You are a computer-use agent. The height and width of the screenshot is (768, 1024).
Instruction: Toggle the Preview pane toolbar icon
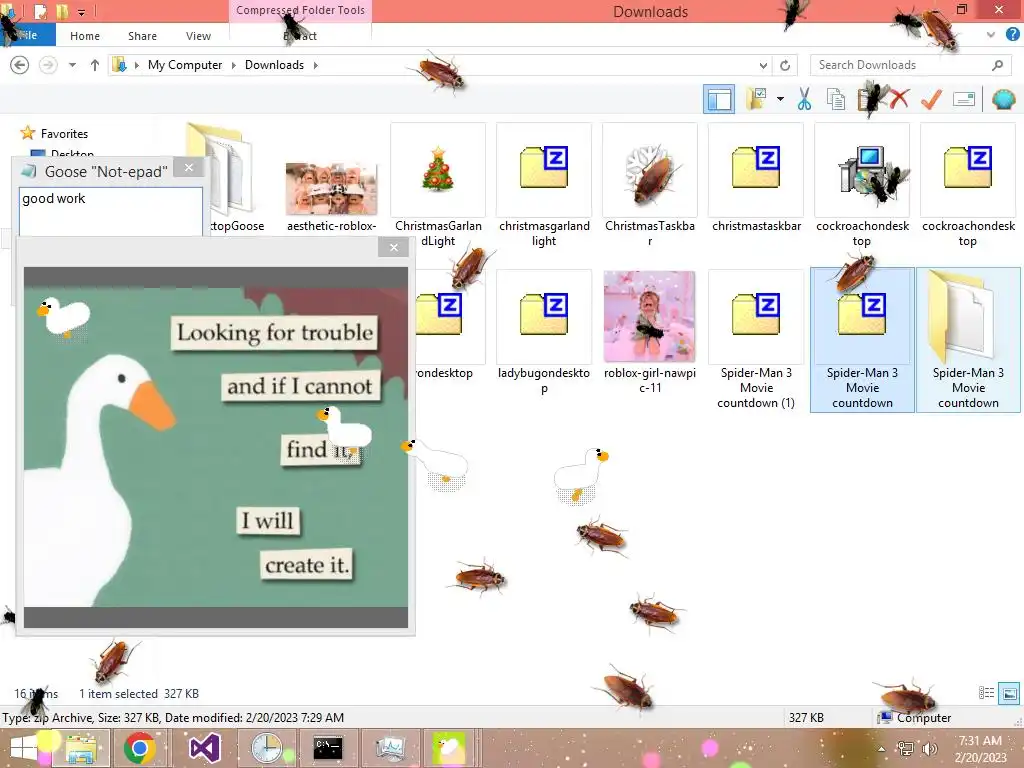pyautogui.click(x=719, y=99)
